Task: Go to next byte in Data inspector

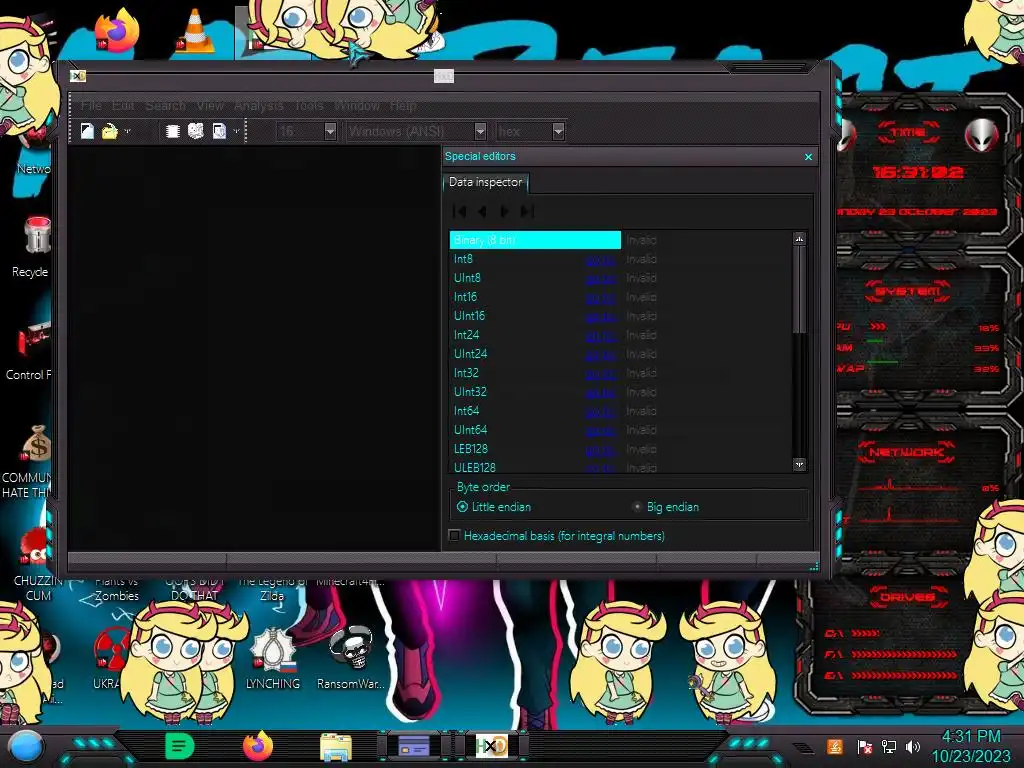Action: click(x=504, y=211)
